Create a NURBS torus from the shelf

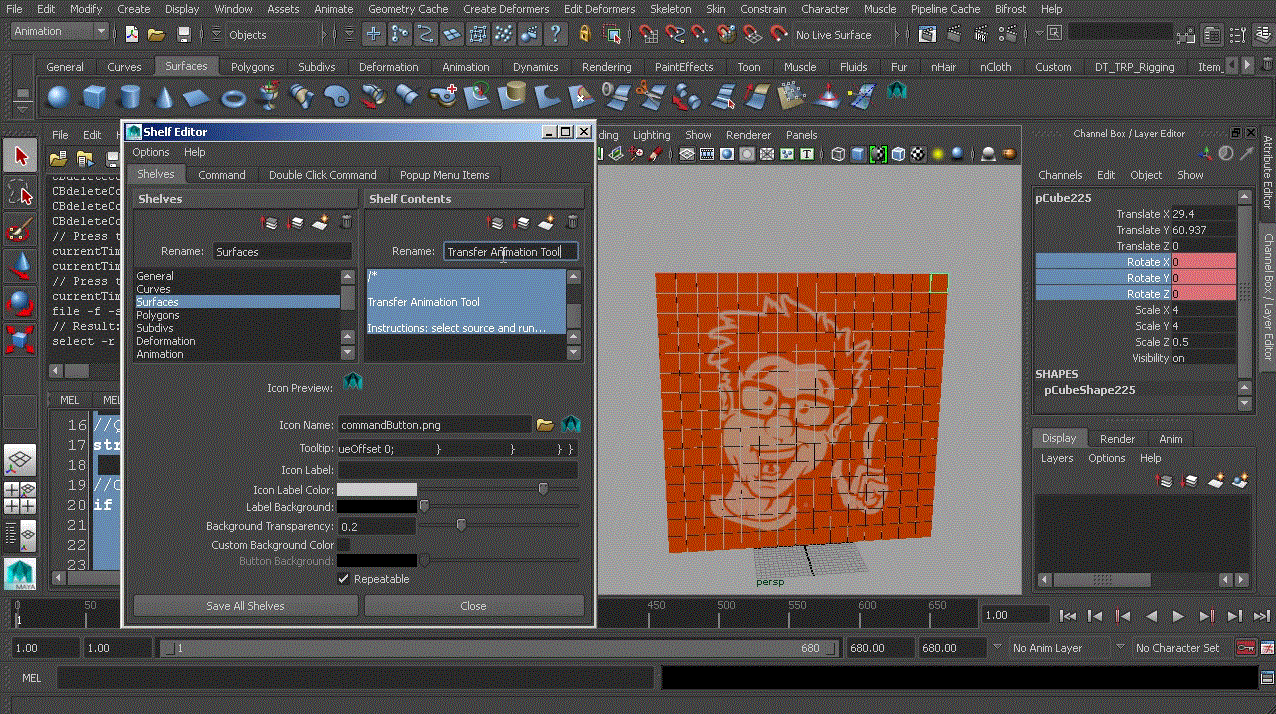point(234,97)
